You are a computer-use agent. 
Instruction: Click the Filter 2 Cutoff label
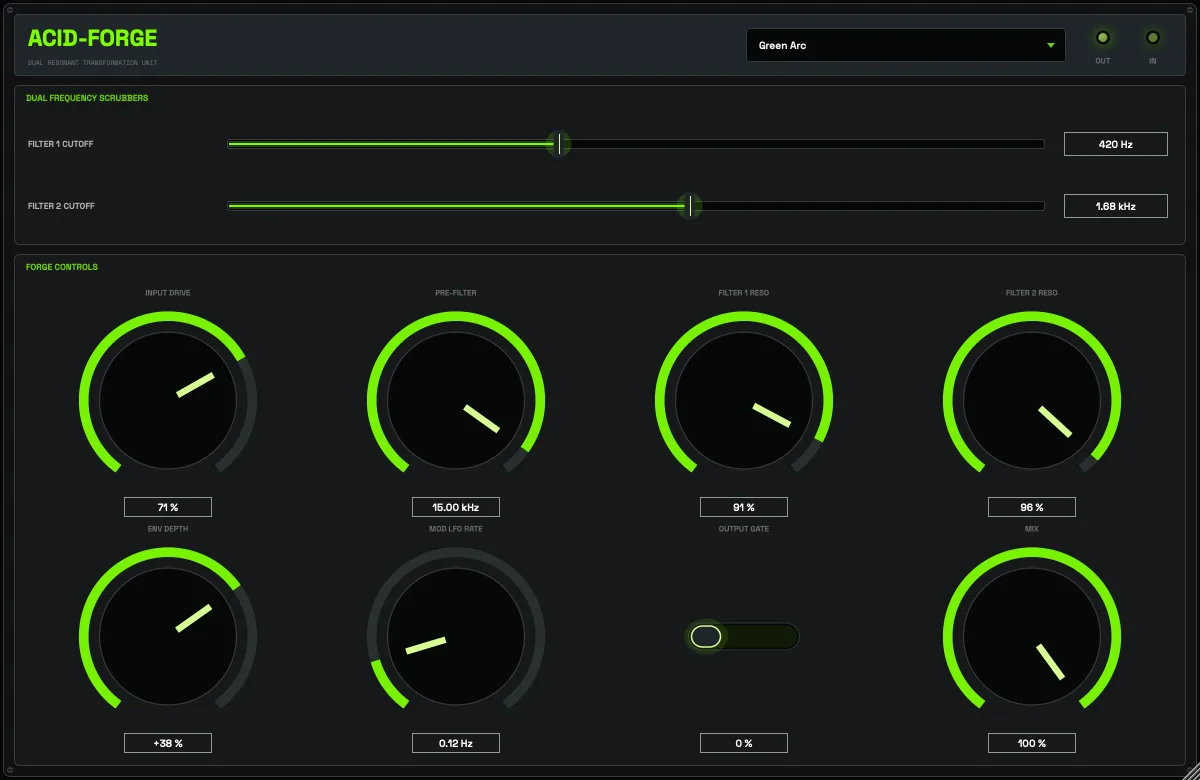[61, 206]
